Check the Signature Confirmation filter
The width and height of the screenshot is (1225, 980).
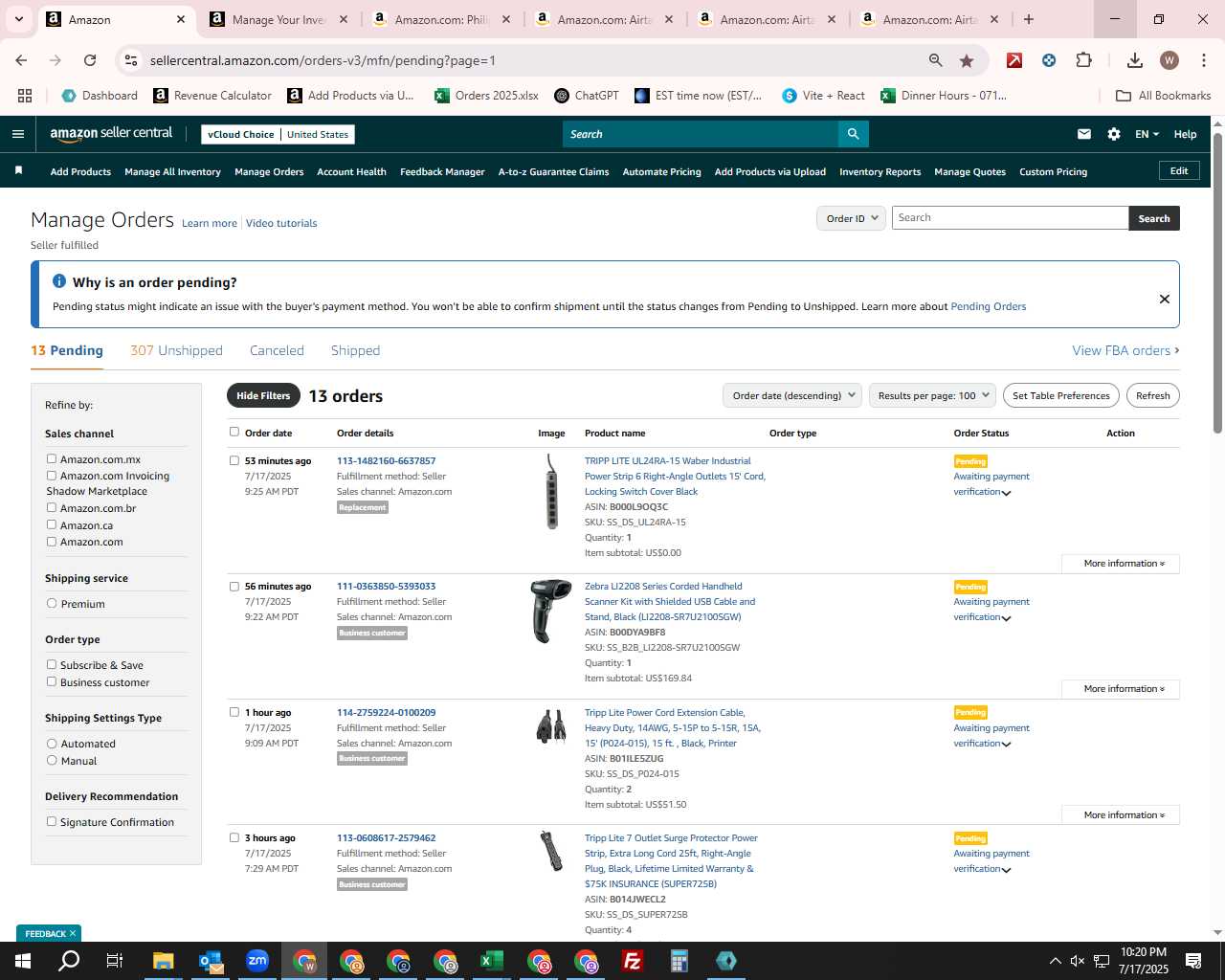coord(52,822)
